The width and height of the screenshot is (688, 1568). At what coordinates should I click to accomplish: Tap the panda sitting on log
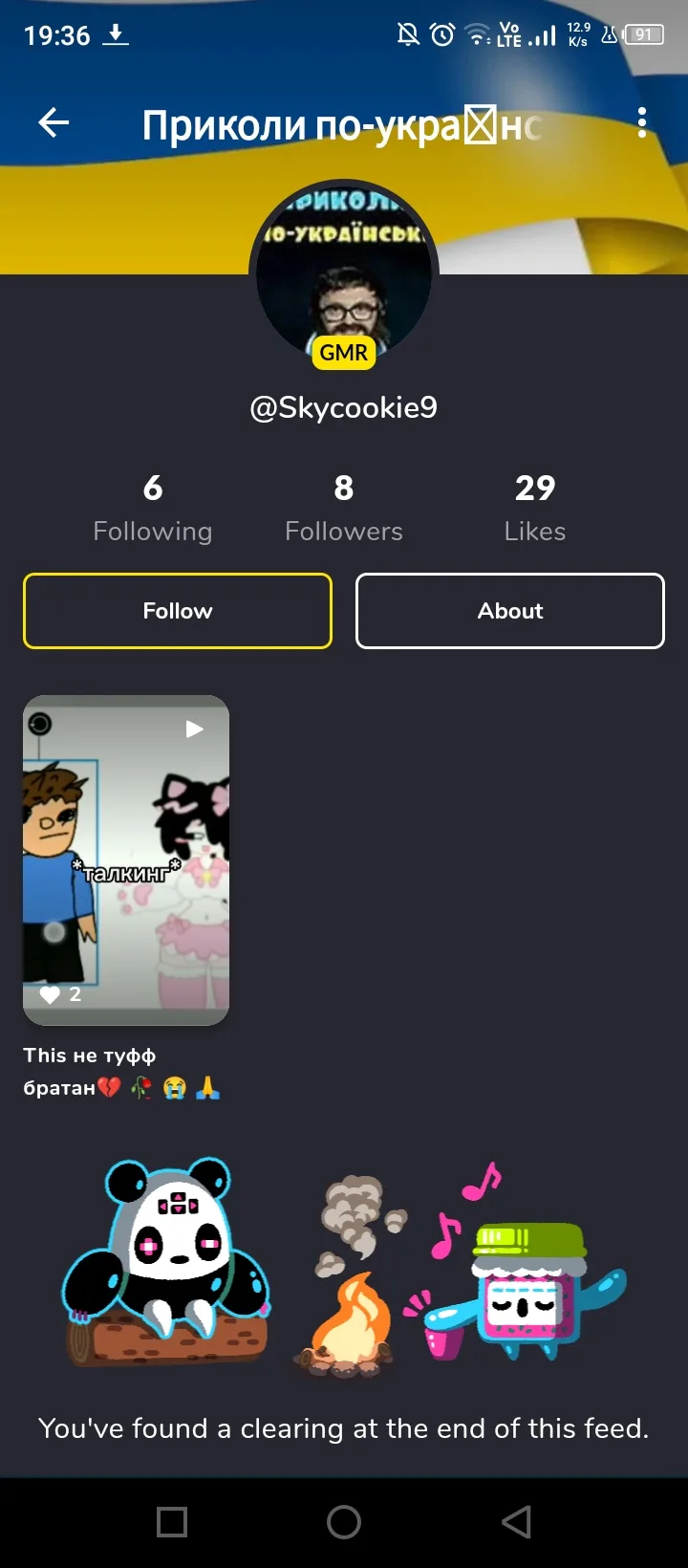tap(166, 1261)
